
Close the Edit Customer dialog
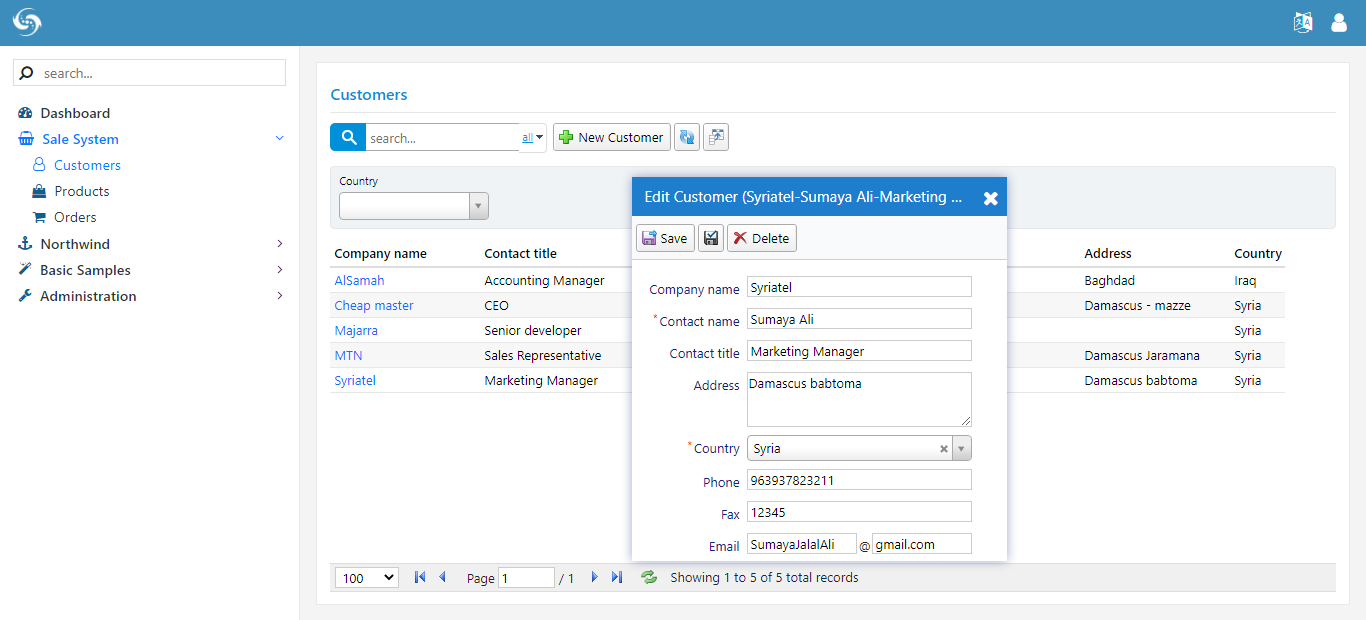tap(990, 198)
